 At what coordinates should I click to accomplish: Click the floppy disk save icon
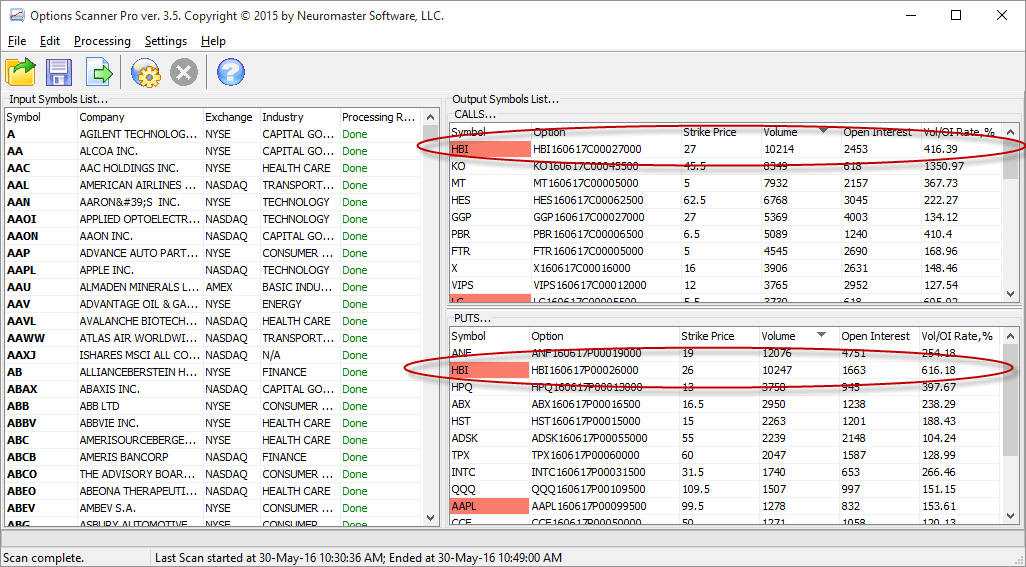coord(59,72)
